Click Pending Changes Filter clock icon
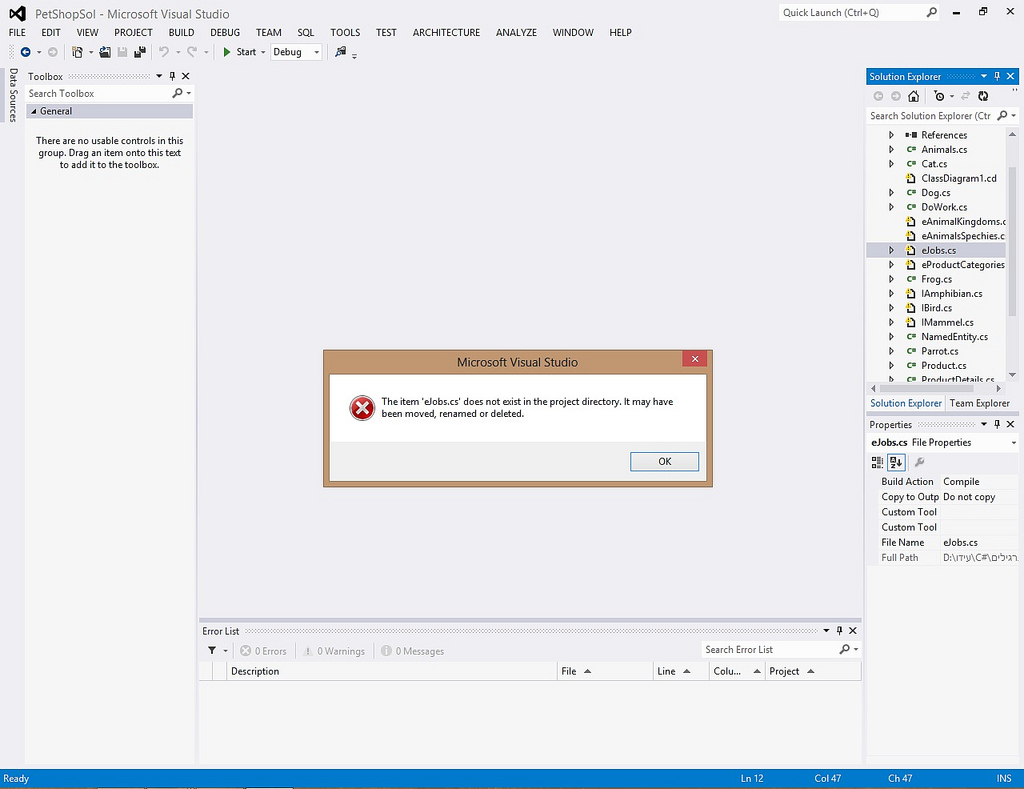 click(x=939, y=96)
